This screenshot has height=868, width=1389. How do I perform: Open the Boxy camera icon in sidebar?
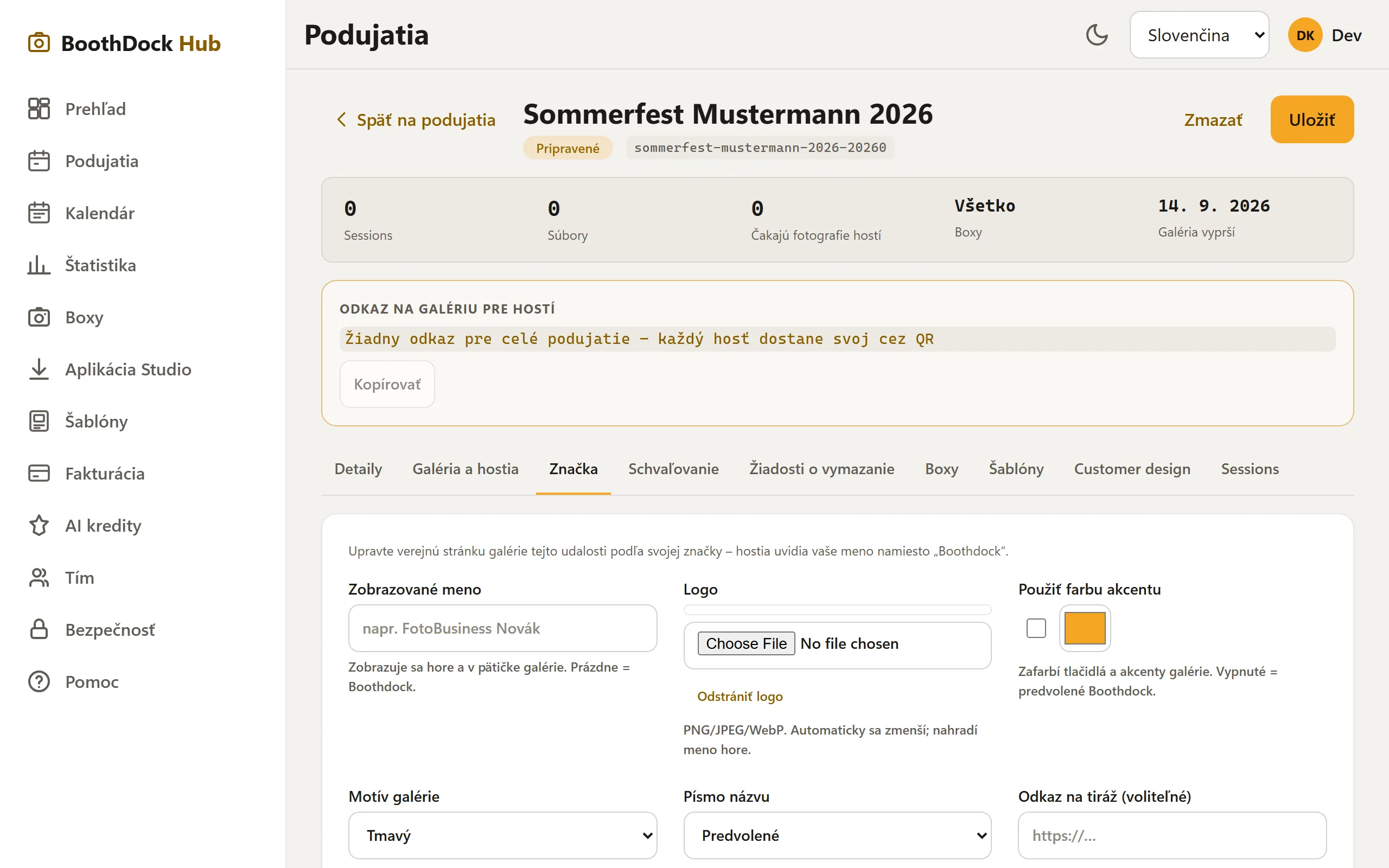[39, 317]
